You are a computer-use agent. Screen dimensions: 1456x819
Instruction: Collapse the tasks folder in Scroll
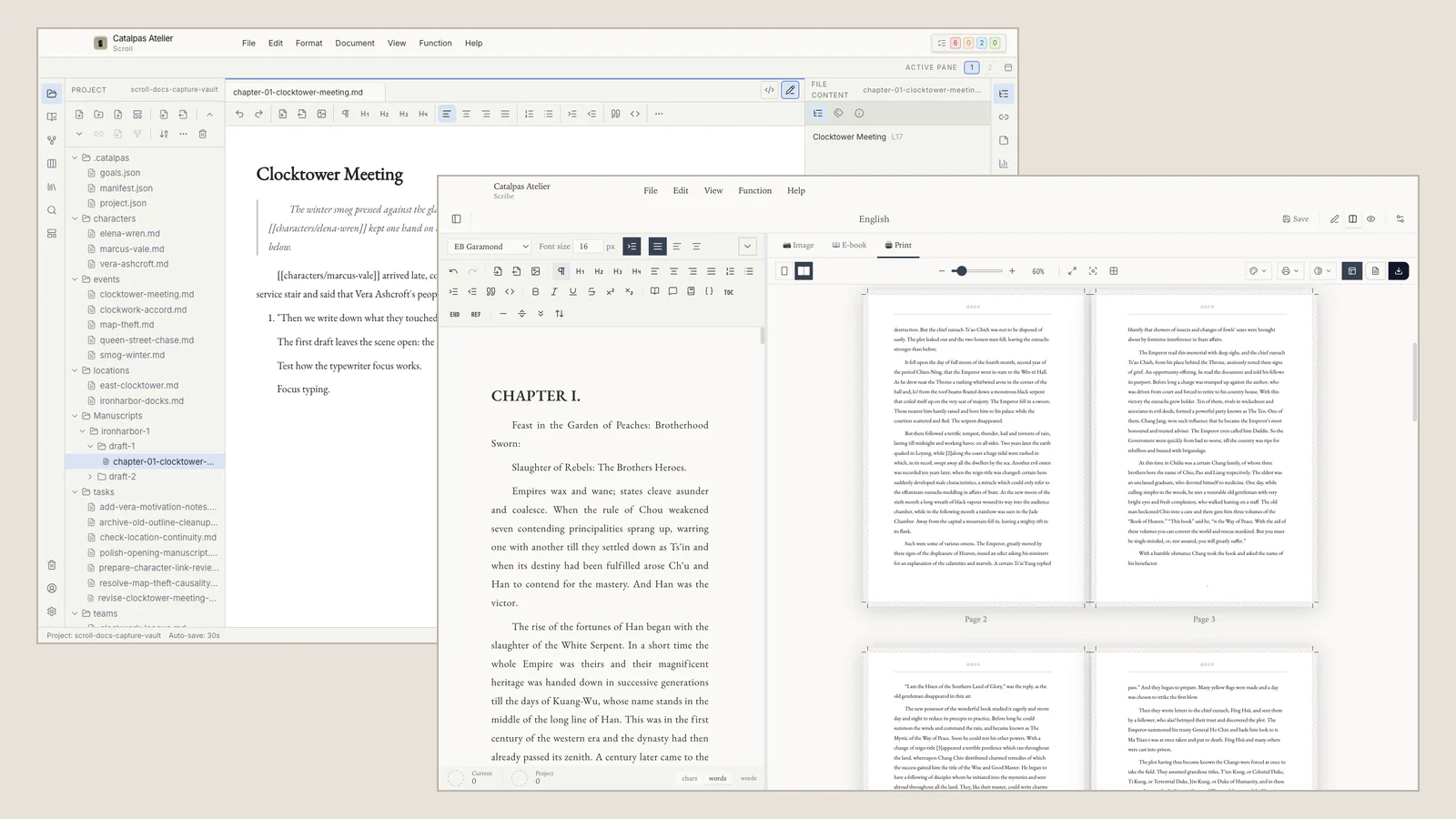76,492
